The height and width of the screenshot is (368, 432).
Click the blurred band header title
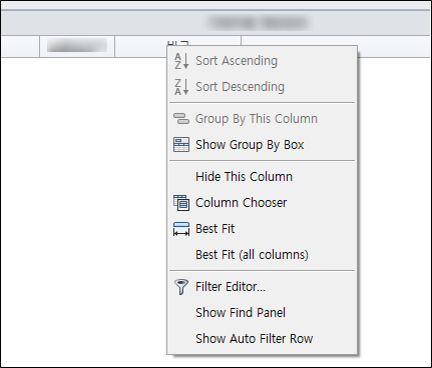[258, 23]
